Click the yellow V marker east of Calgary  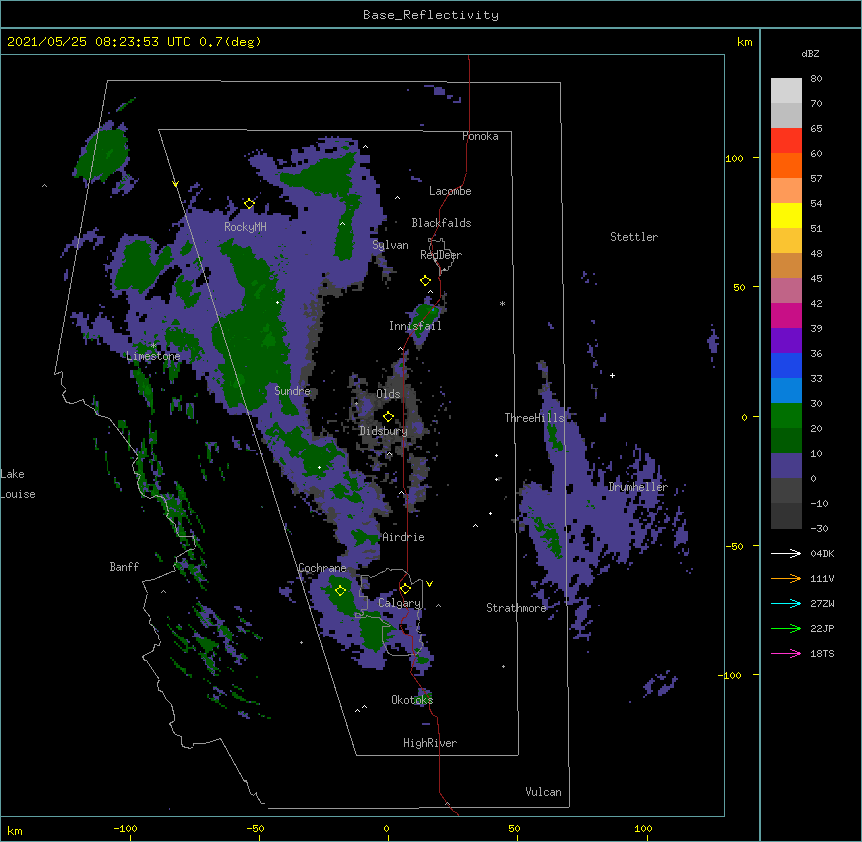(429, 584)
